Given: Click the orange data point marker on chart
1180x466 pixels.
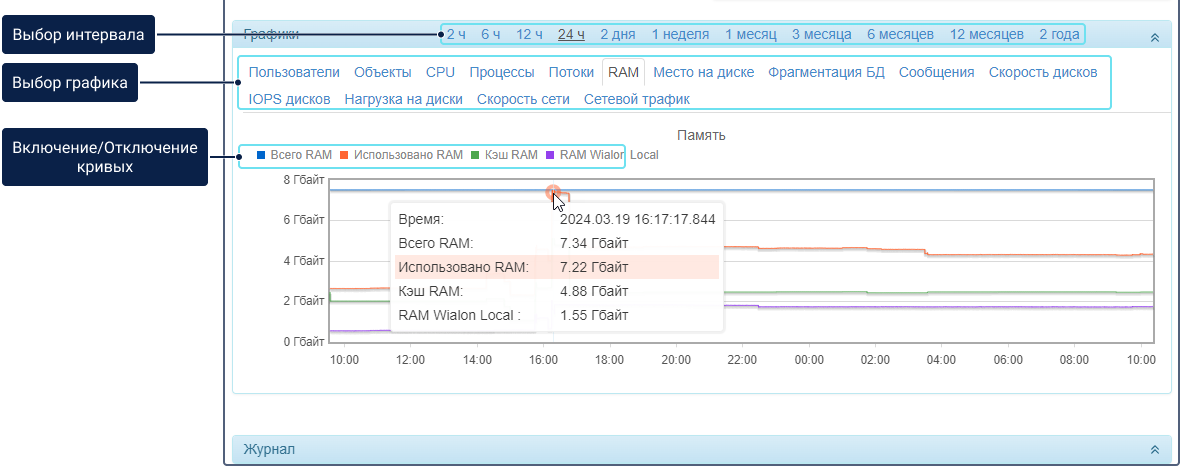Looking at the screenshot, I should coord(552,192).
